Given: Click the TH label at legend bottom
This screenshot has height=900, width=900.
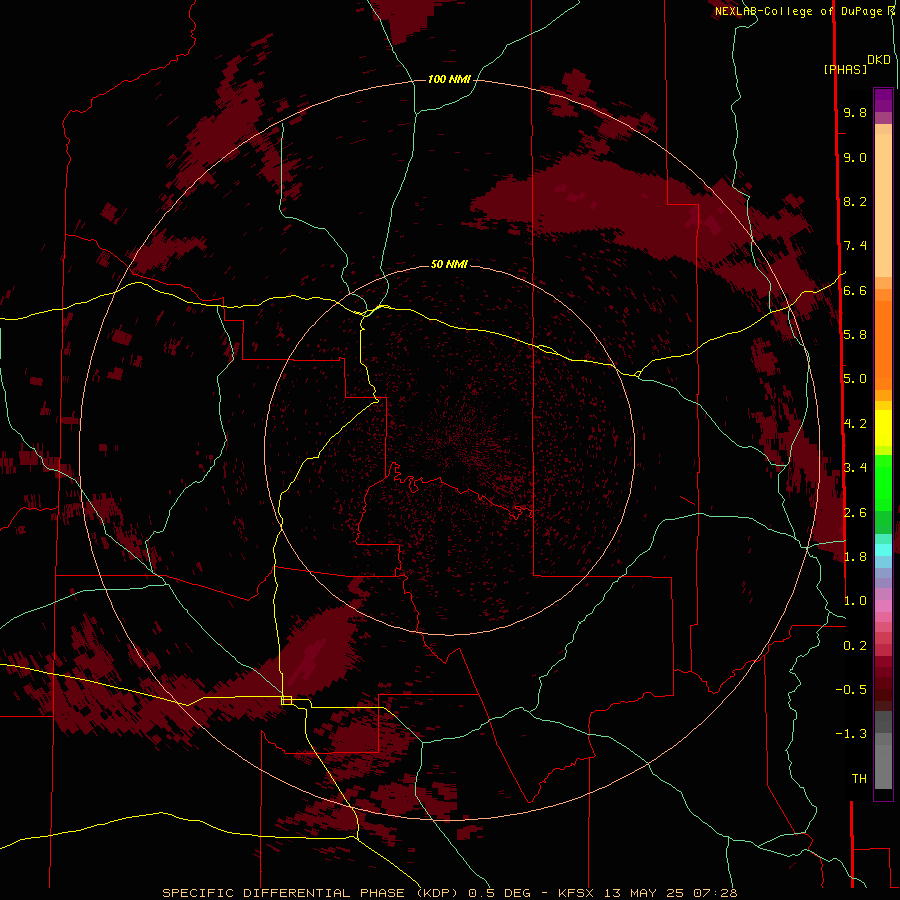Looking at the screenshot, I should click(x=859, y=779).
